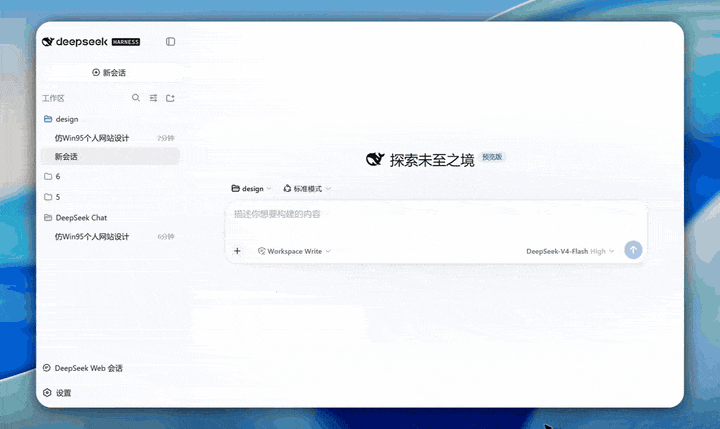The image size is (720, 429).
Task: Select the highlighted 新会话 conversation row
Action: point(110,157)
